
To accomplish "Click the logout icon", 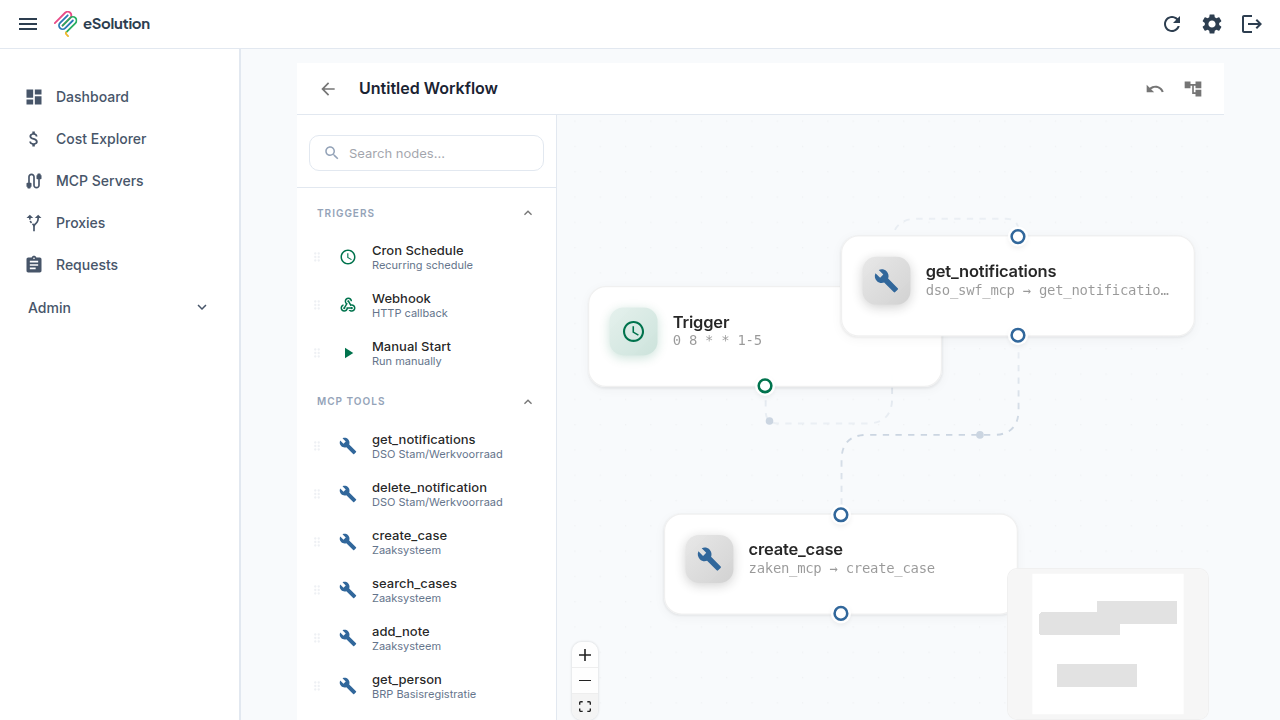I will [x=1252, y=24].
